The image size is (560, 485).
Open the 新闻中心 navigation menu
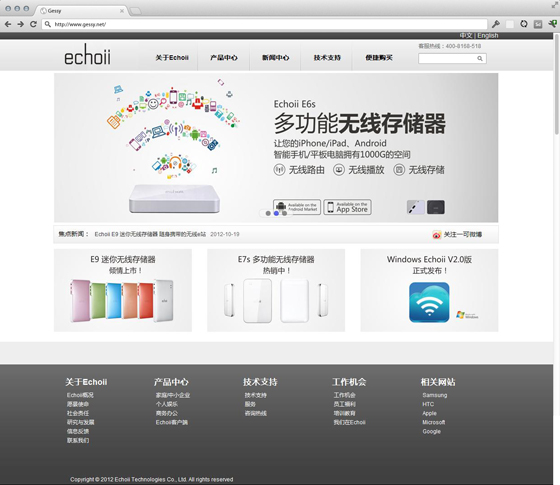click(275, 58)
